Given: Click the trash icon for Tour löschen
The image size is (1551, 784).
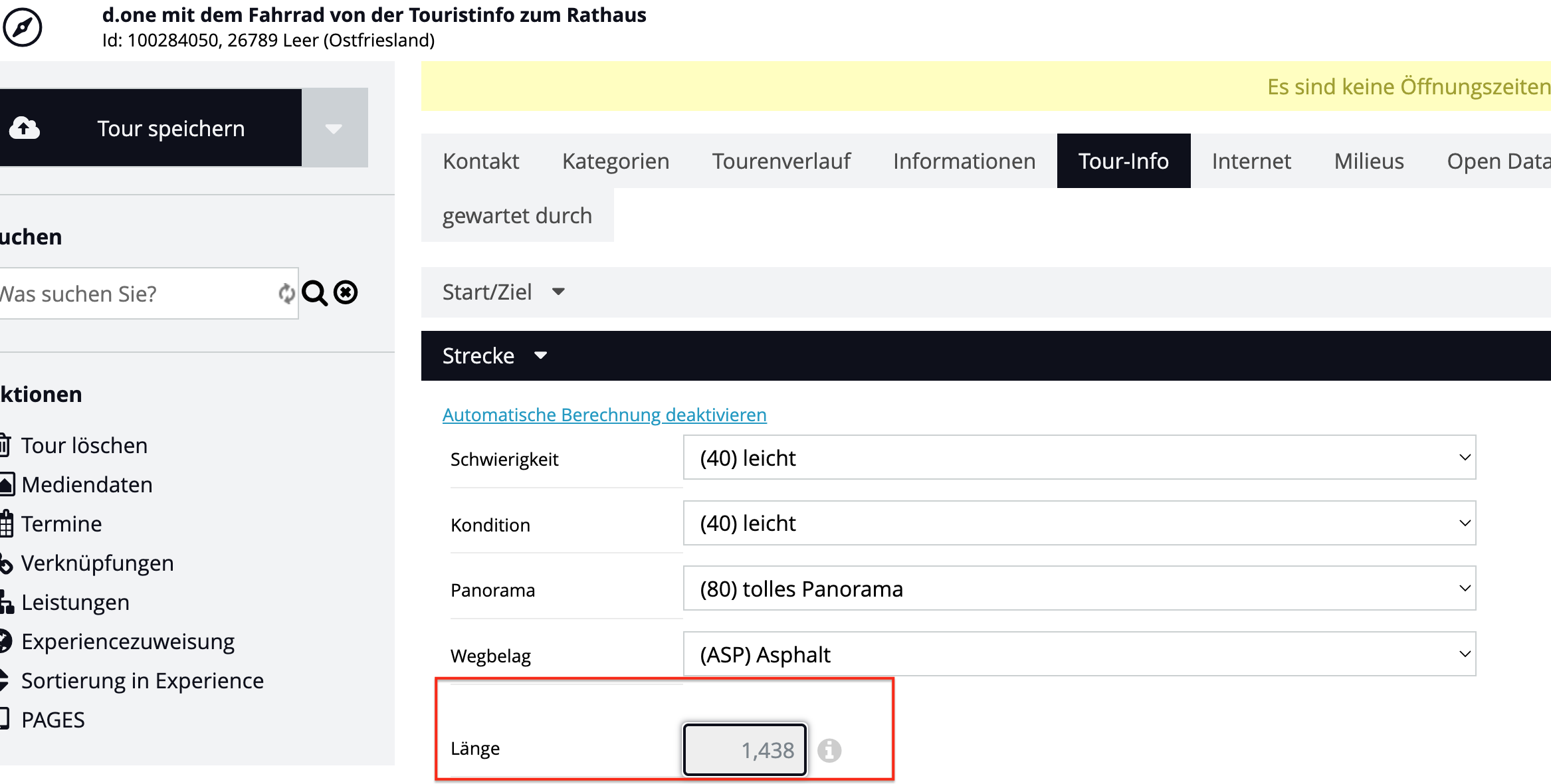Looking at the screenshot, I should tap(4, 445).
